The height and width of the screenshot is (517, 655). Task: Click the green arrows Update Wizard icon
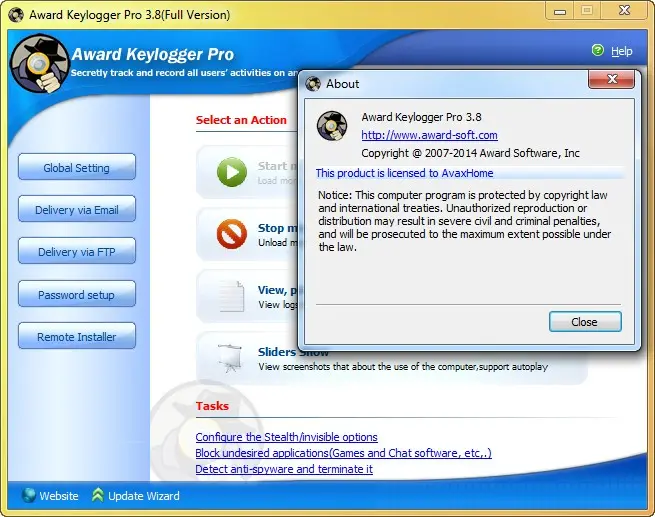click(97, 495)
